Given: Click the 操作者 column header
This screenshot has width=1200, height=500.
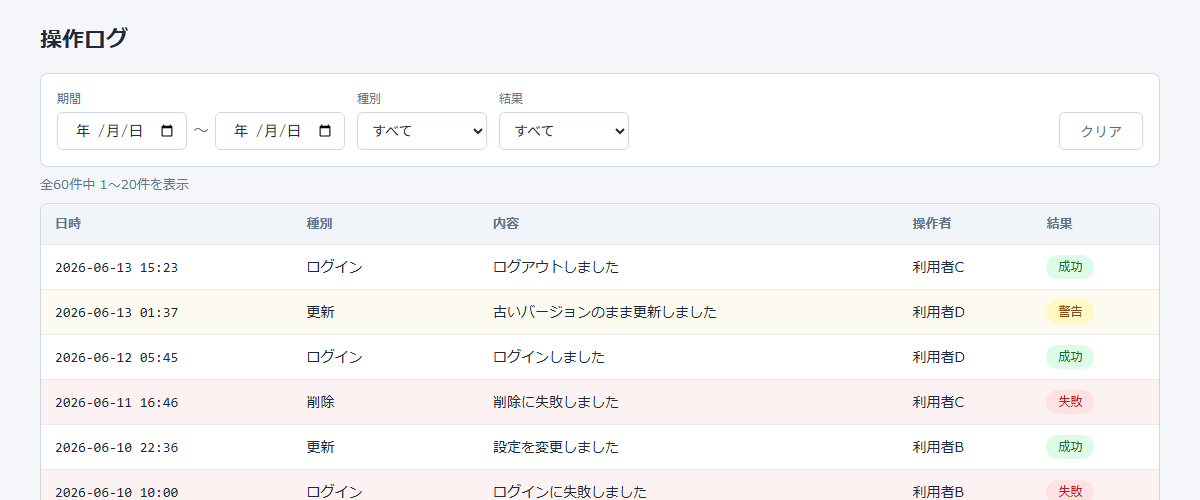Looking at the screenshot, I should [x=932, y=224].
